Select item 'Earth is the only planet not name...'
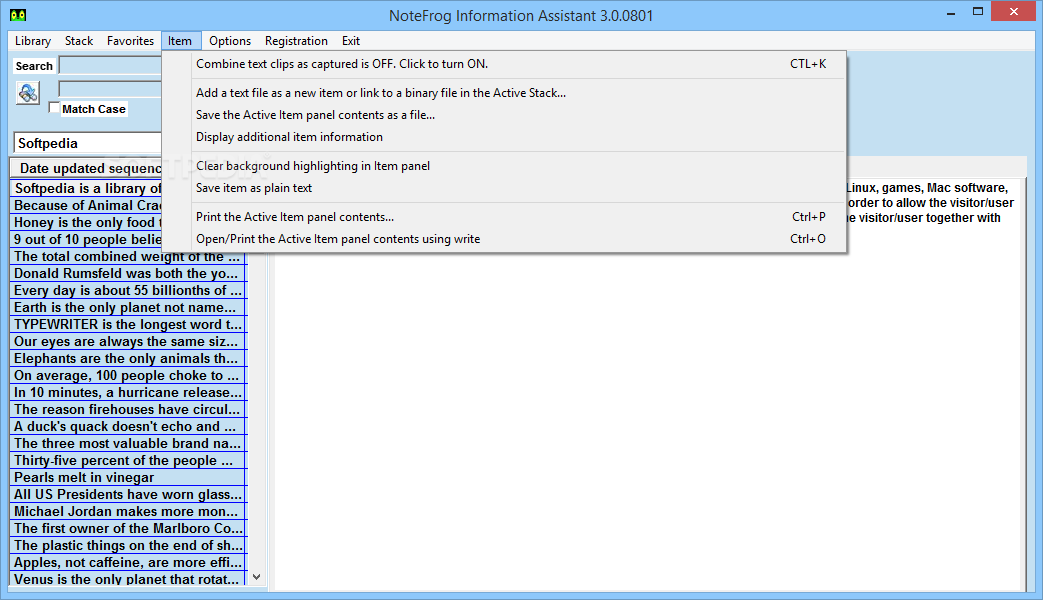The image size is (1043, 600). (128, 307)
